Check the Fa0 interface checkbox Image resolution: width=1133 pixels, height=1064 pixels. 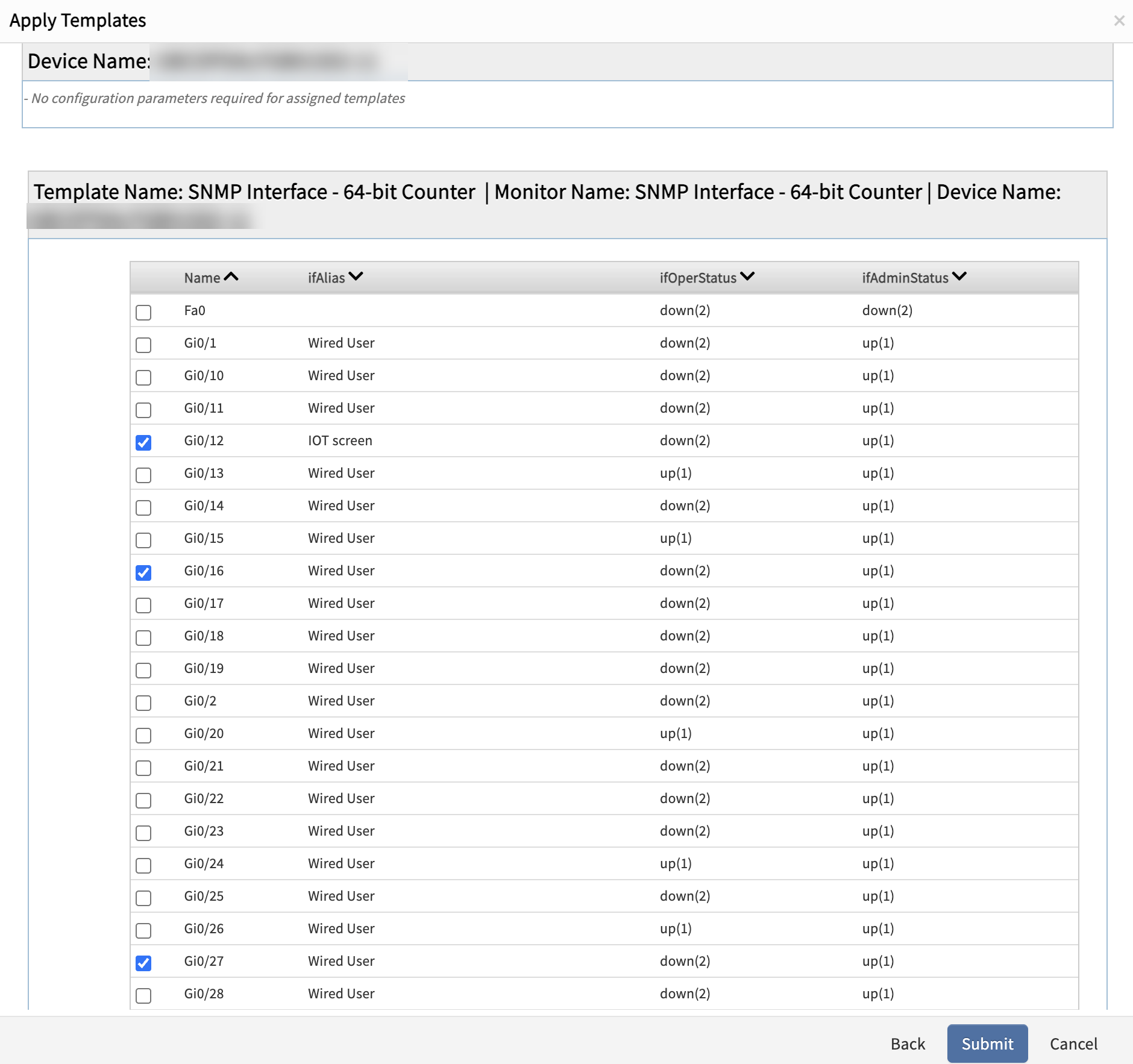pos(143,312)
